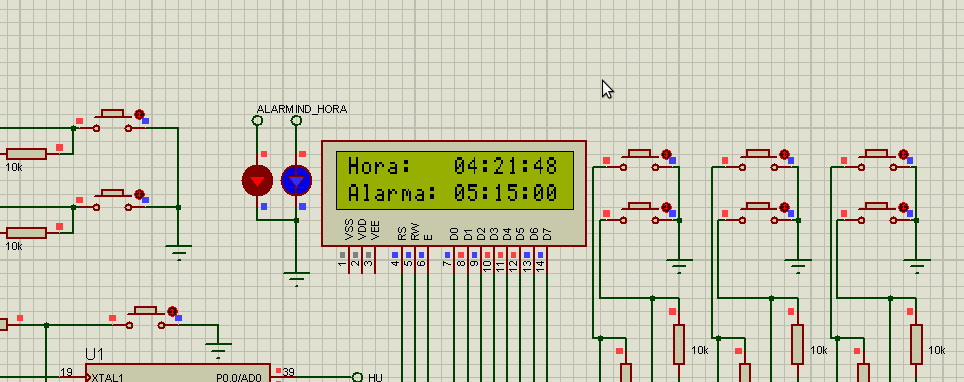Actuate upper push button in middle right column

[758, 160]
